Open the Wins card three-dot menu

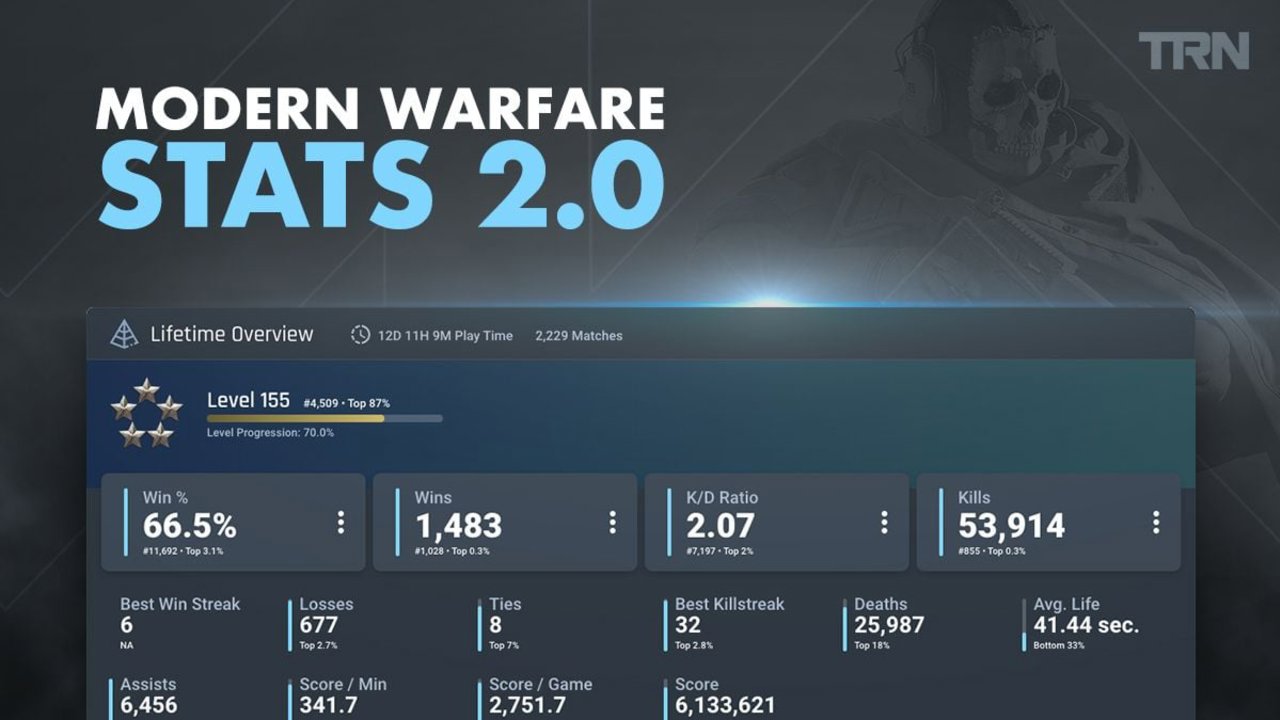[x=612, y=522]
